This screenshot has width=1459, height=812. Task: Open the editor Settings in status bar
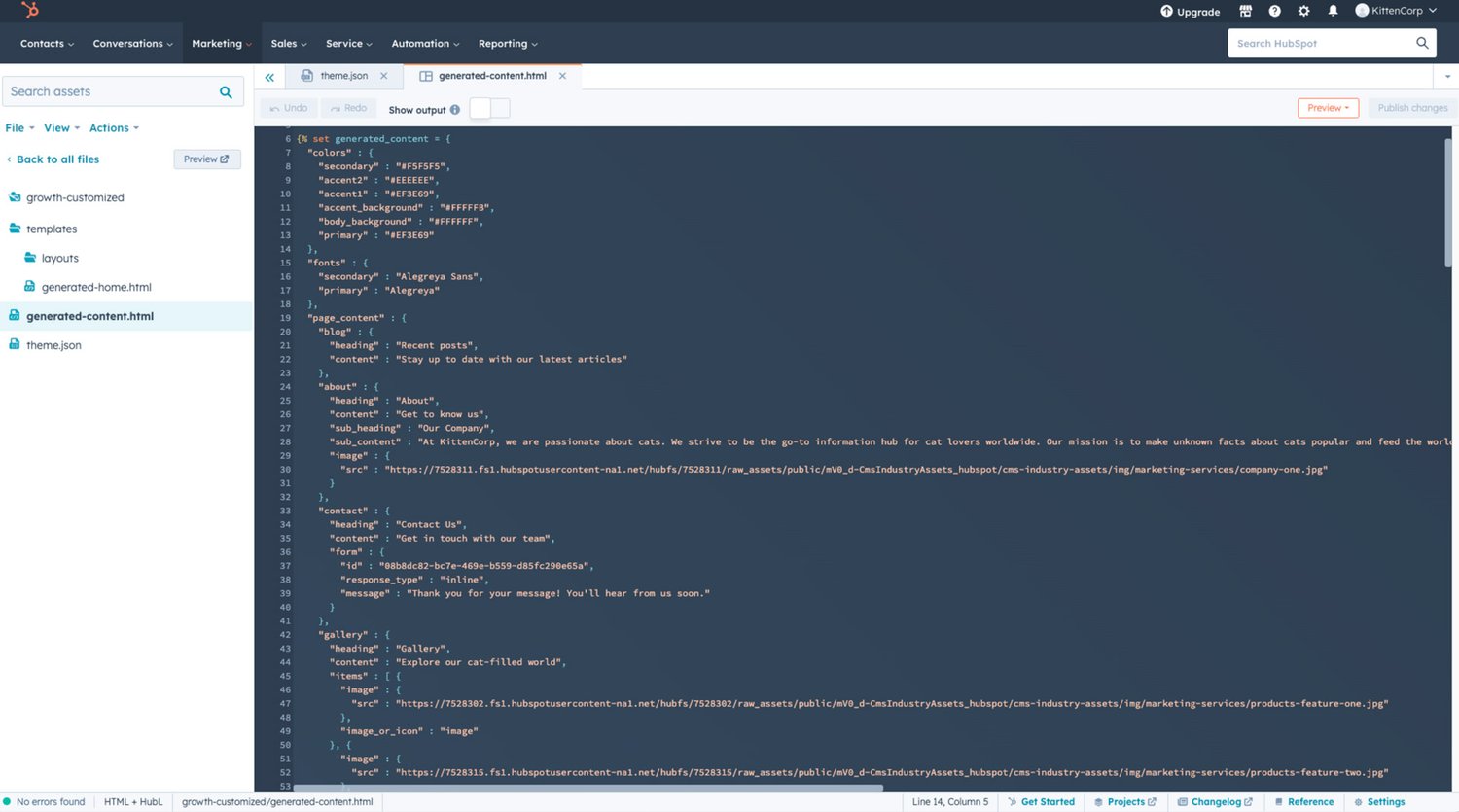pyautogui.click(x=1379, y=802)
